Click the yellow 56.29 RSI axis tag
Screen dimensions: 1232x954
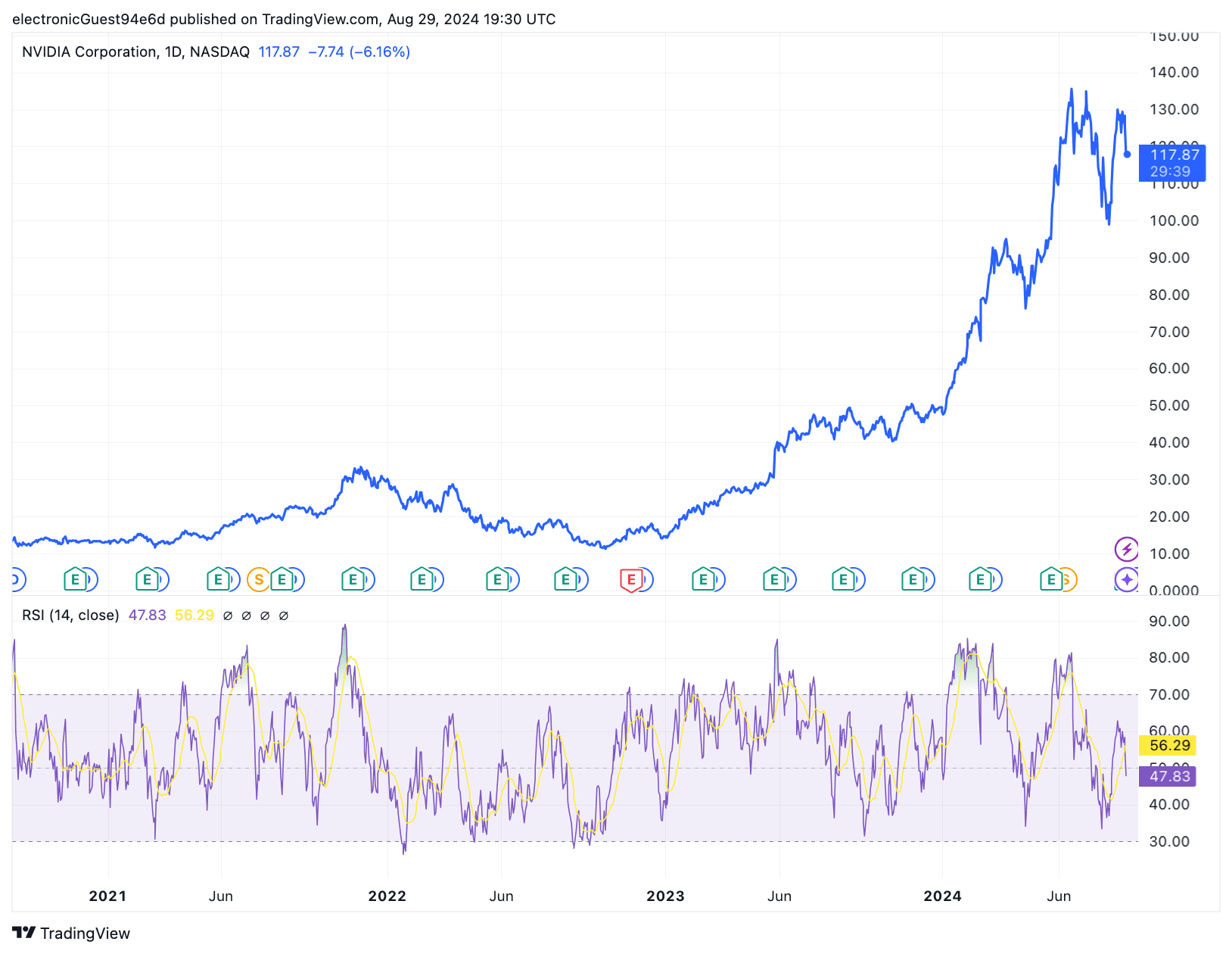(x=1169, y=745)
